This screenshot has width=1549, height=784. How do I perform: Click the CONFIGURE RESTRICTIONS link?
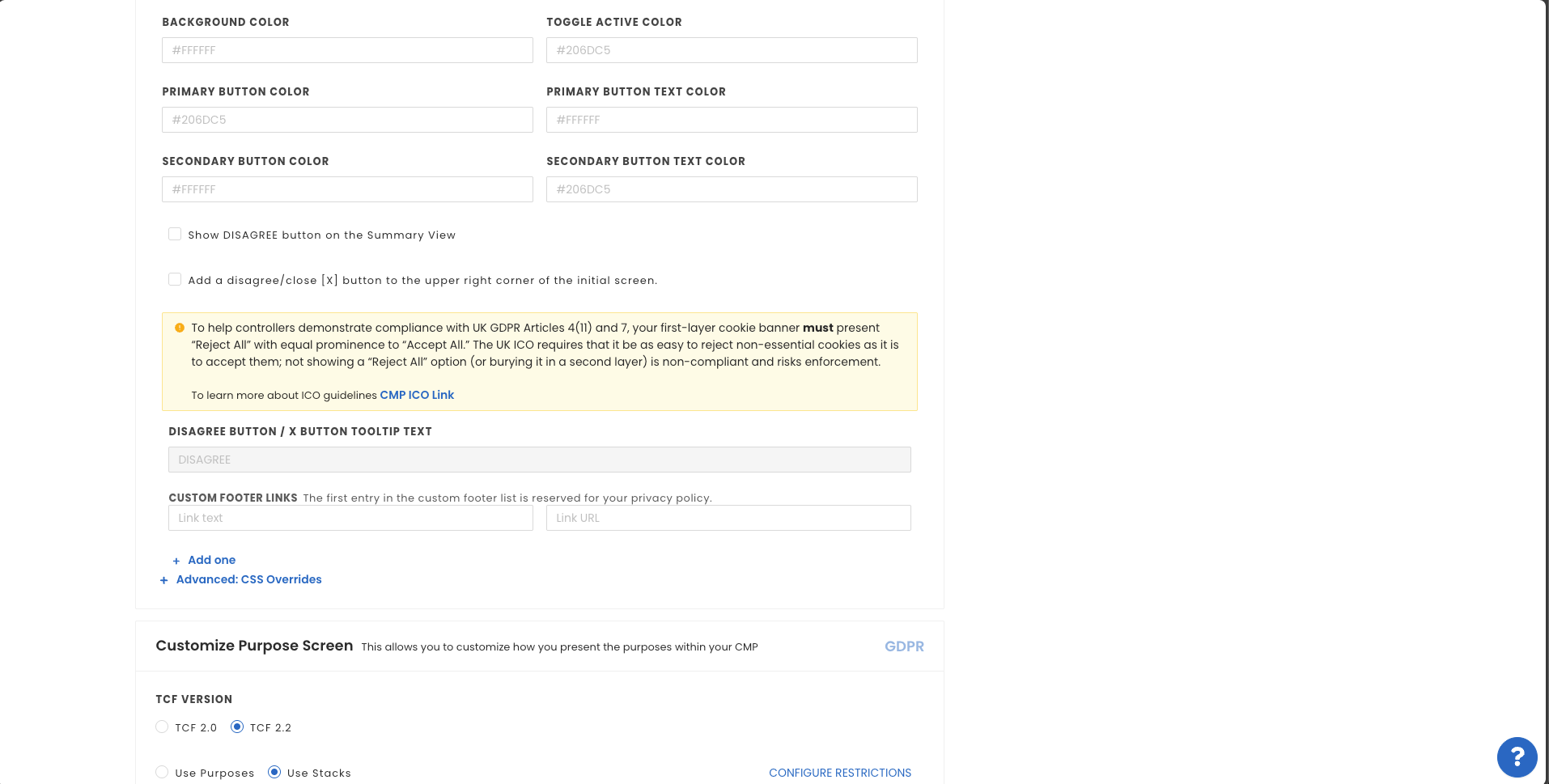(839, 773)
